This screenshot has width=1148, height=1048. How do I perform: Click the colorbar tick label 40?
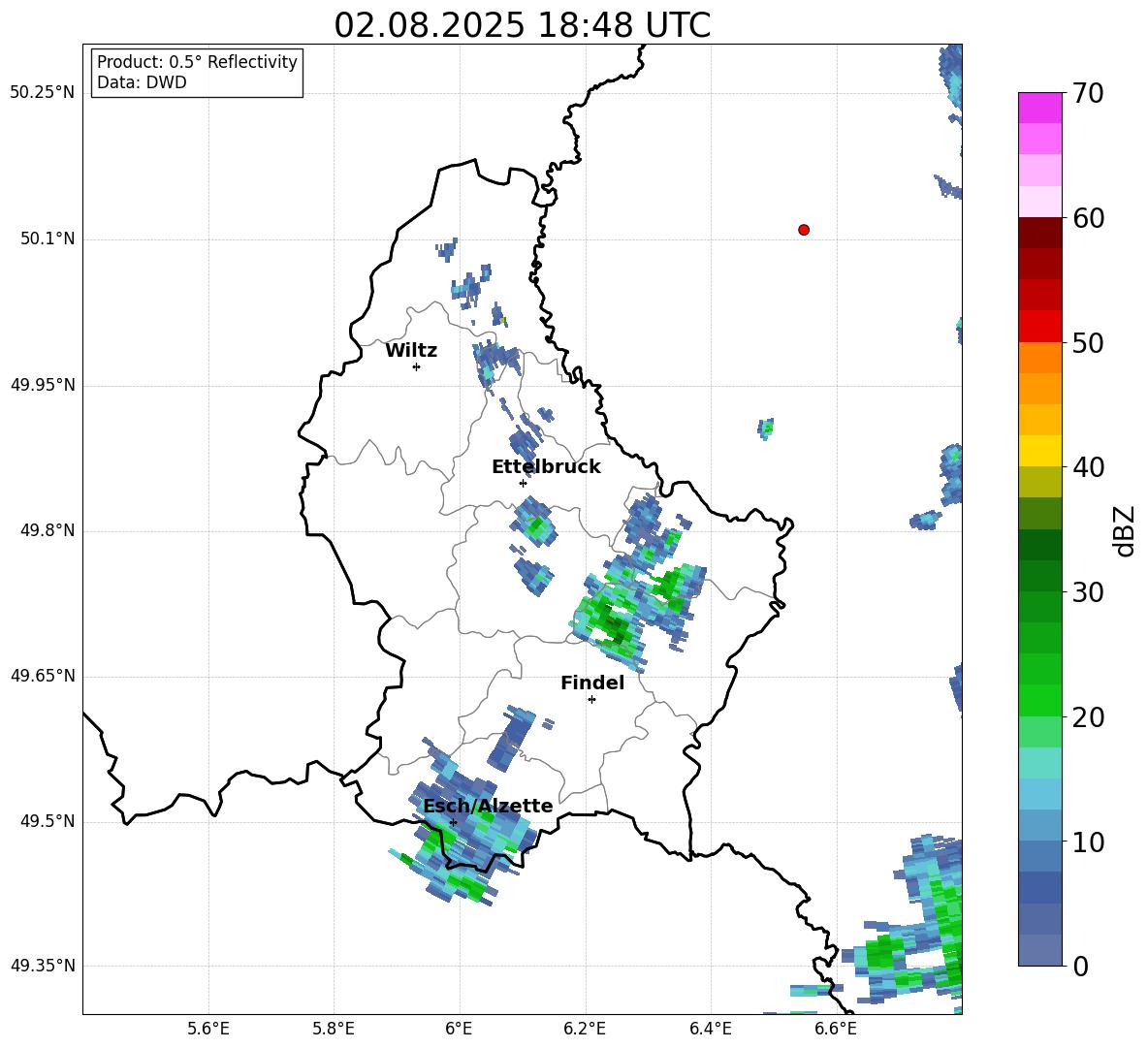pyautogui.click(x=1088, y=467)
